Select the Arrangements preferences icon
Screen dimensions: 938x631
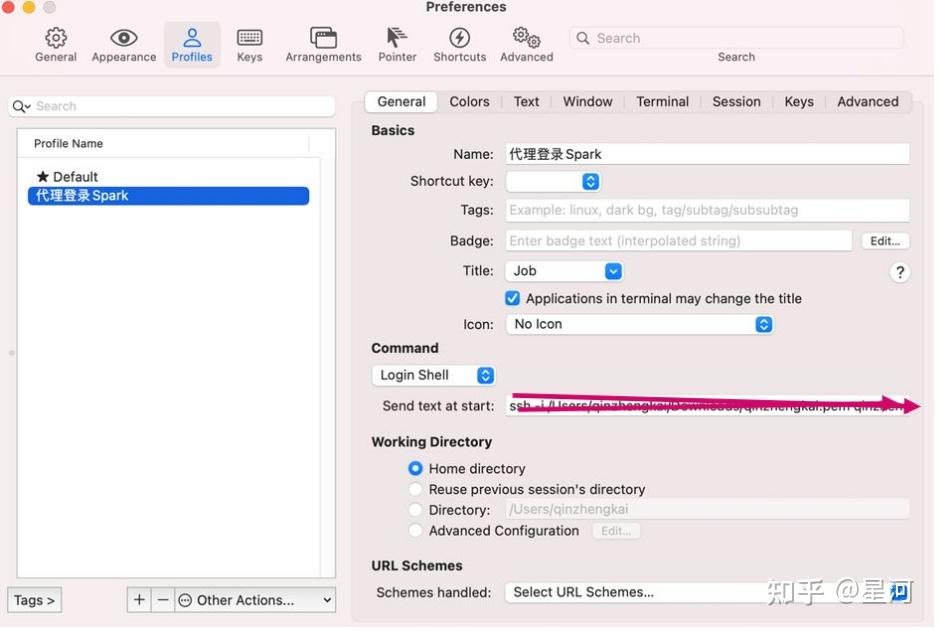(322, 44)
